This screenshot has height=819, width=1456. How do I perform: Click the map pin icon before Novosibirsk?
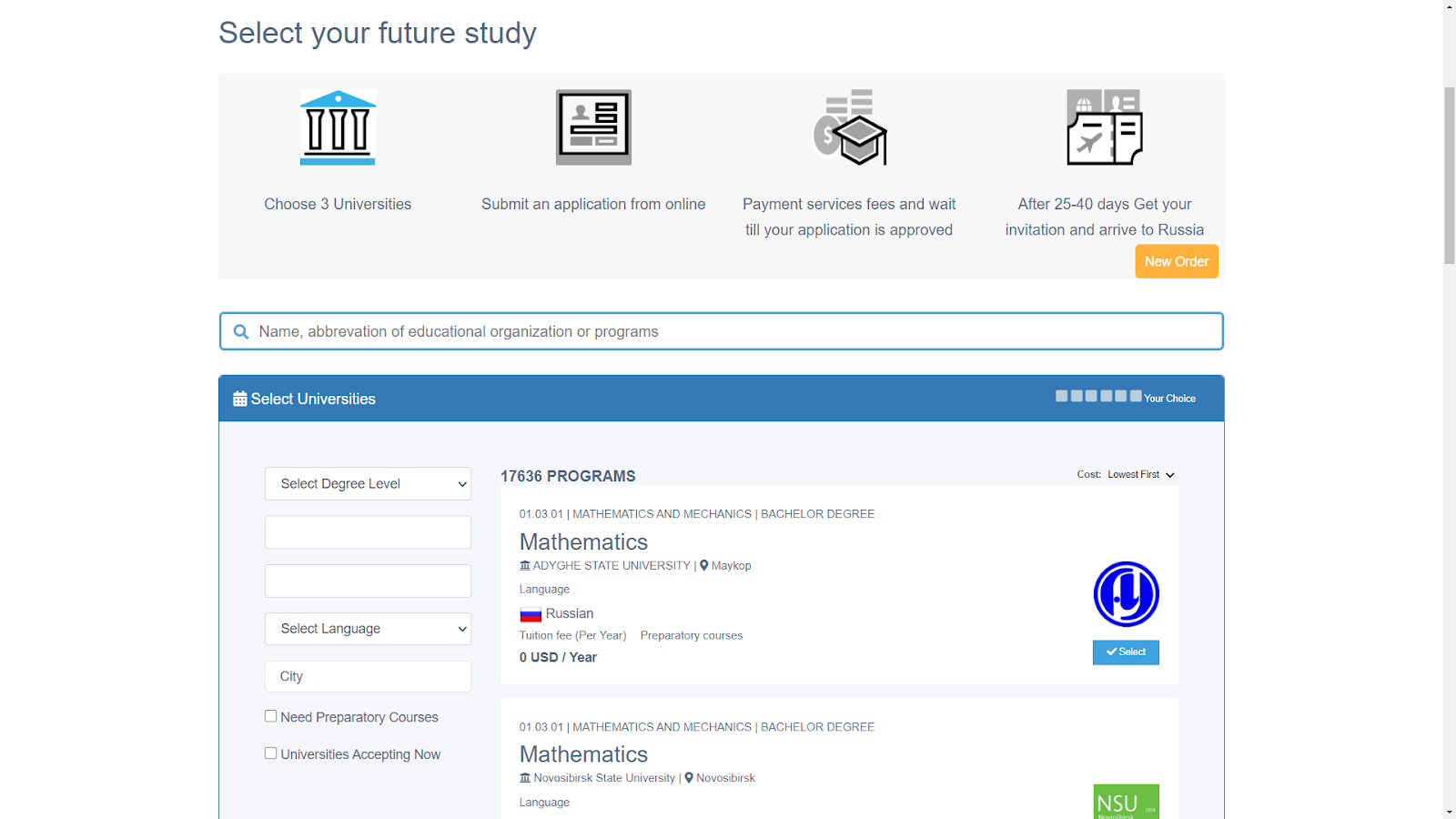point(689,778)
